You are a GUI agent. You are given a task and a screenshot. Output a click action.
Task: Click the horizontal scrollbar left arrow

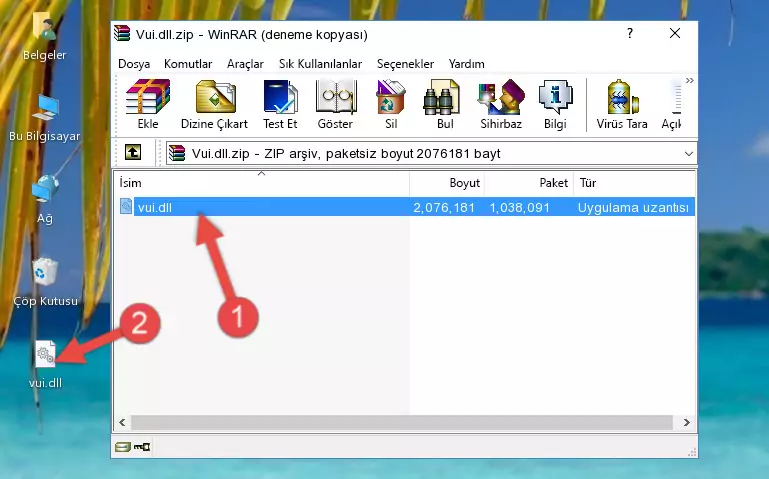(123, 422)
